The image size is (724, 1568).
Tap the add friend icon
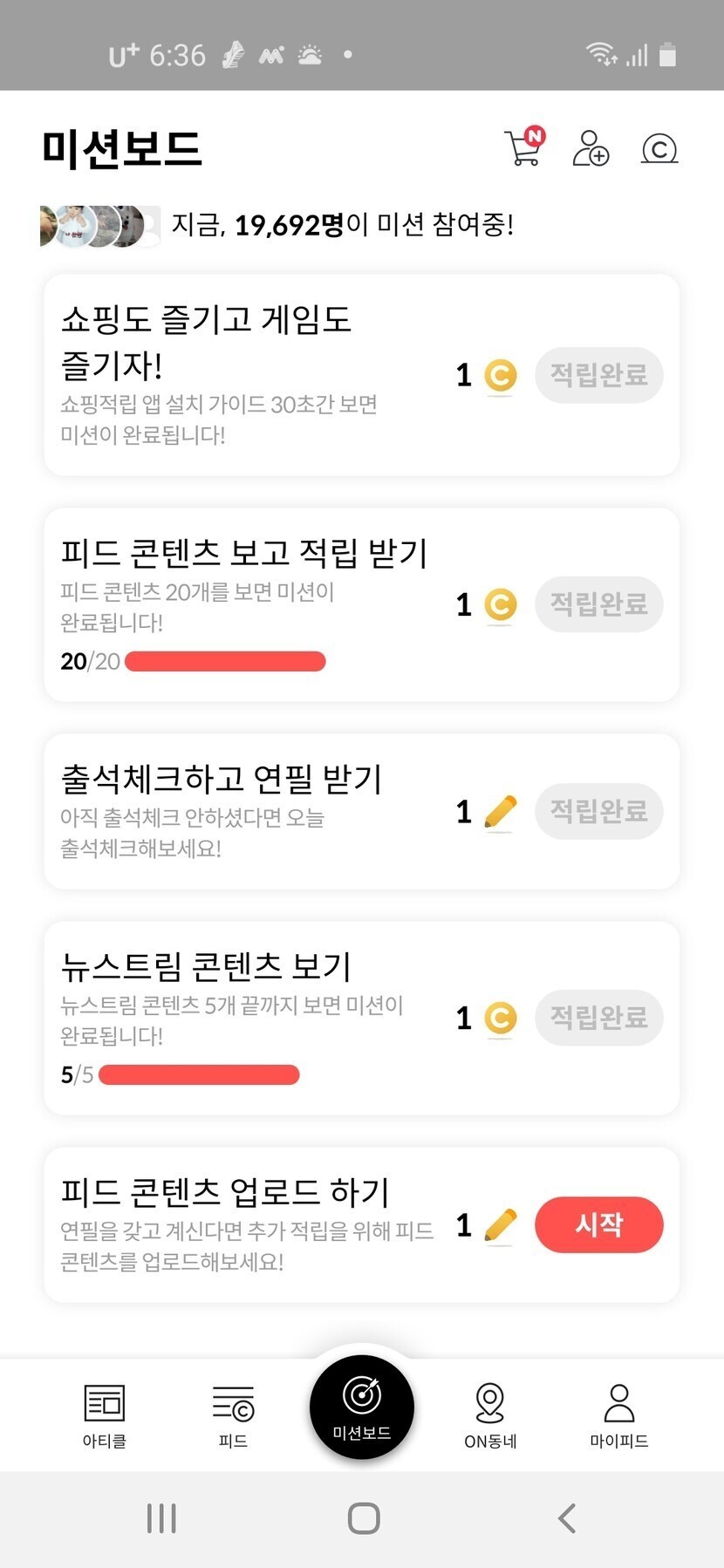pyautogui.click(x=591, y=148)
